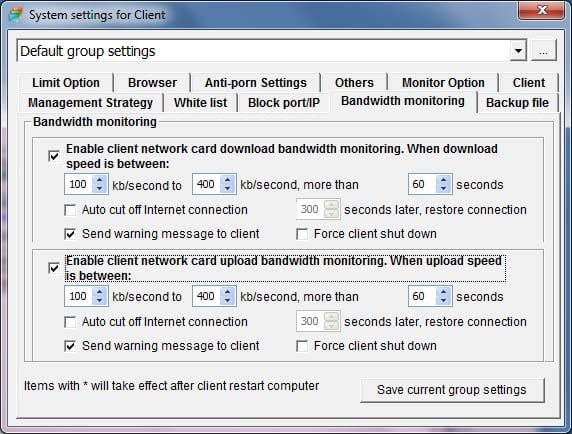Switch to the Backup file tab

[x=517, y=103]
